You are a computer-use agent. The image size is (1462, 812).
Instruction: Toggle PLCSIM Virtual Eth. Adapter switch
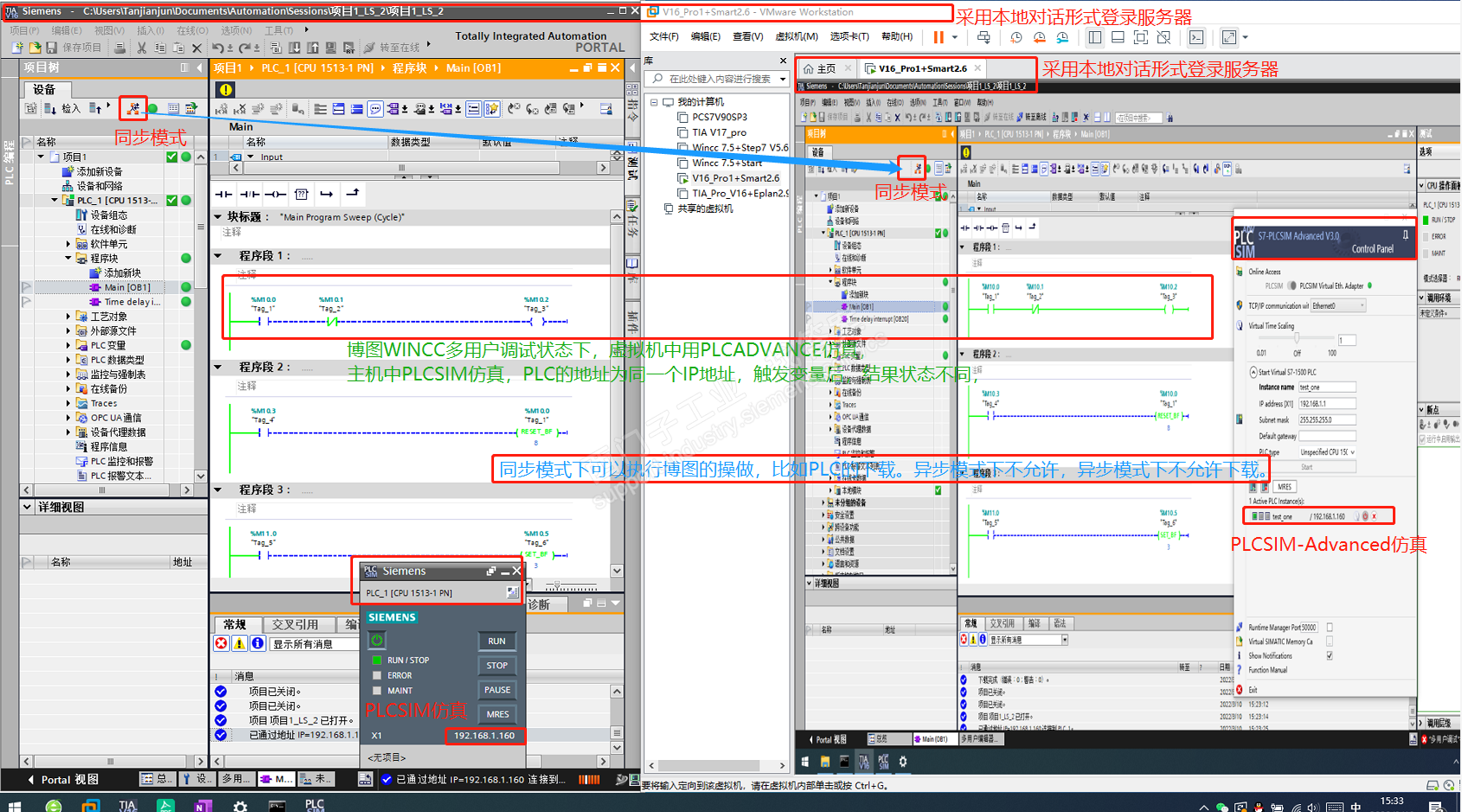[x=1292, y=285]
